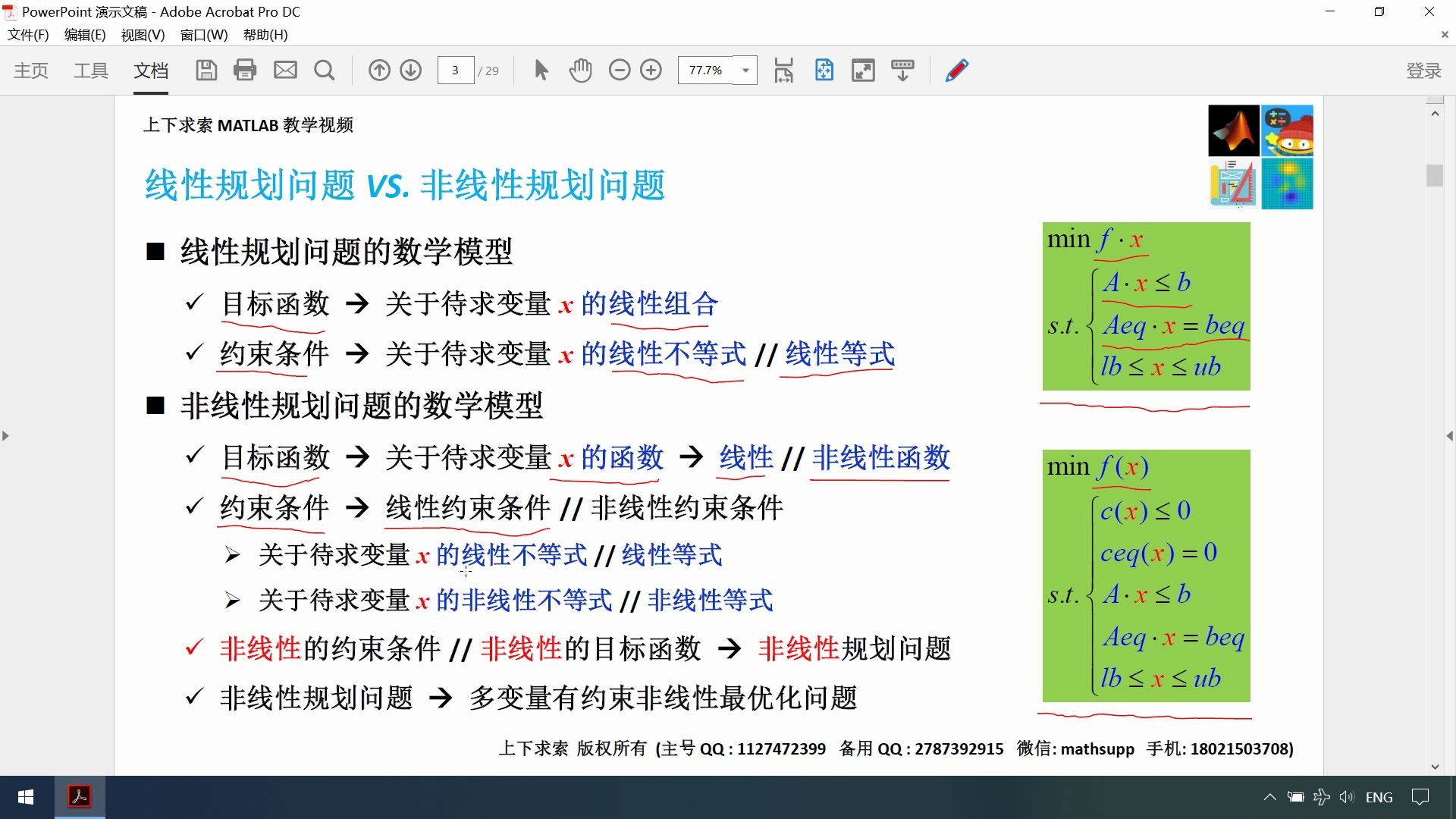The image size is (1456, 819).
Task: Open the zoom percentage dropdown
Action: [x=745, y=70]
